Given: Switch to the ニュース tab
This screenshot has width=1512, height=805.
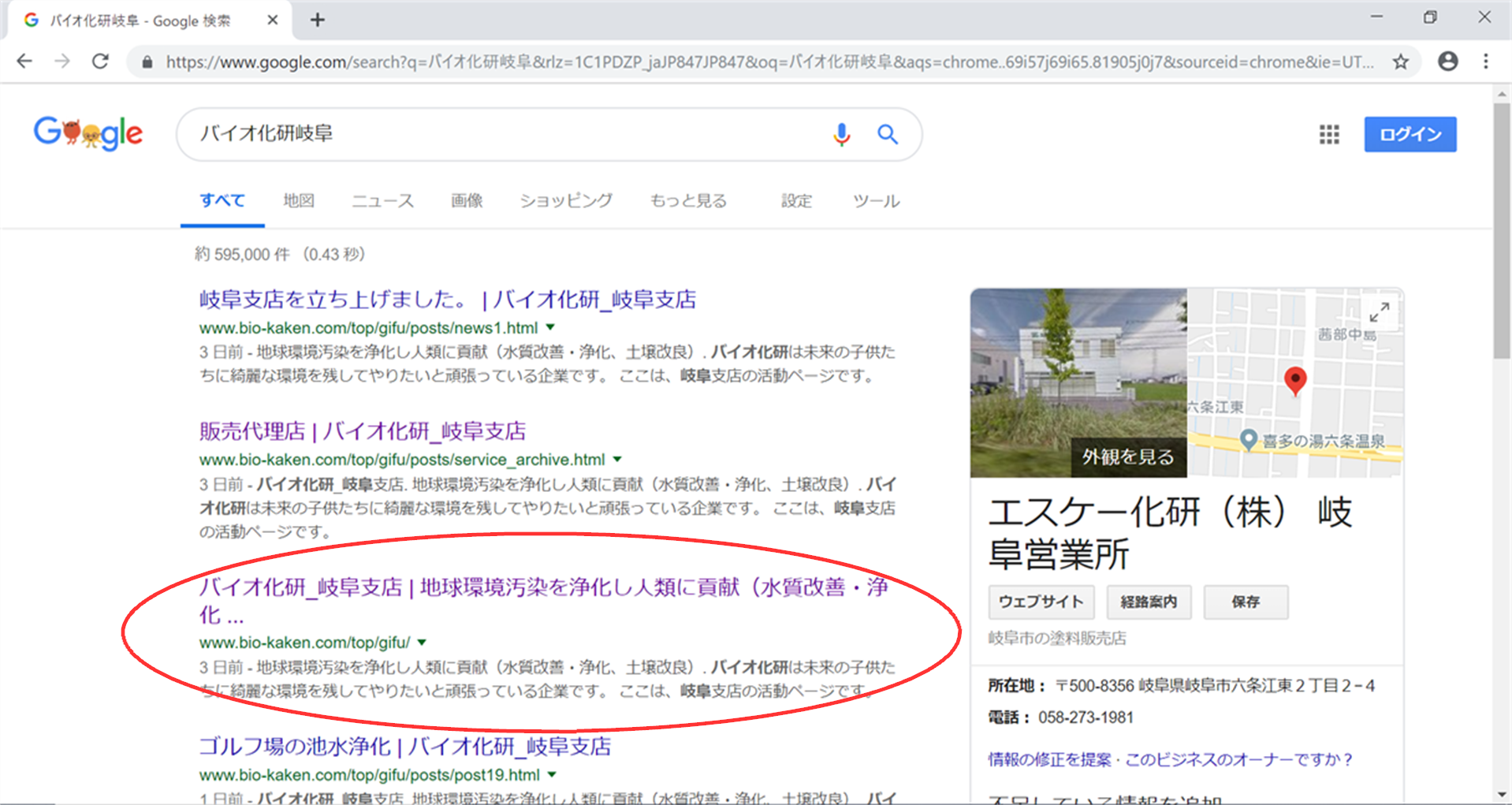Looking at the screenshot, I should point(382,201).
